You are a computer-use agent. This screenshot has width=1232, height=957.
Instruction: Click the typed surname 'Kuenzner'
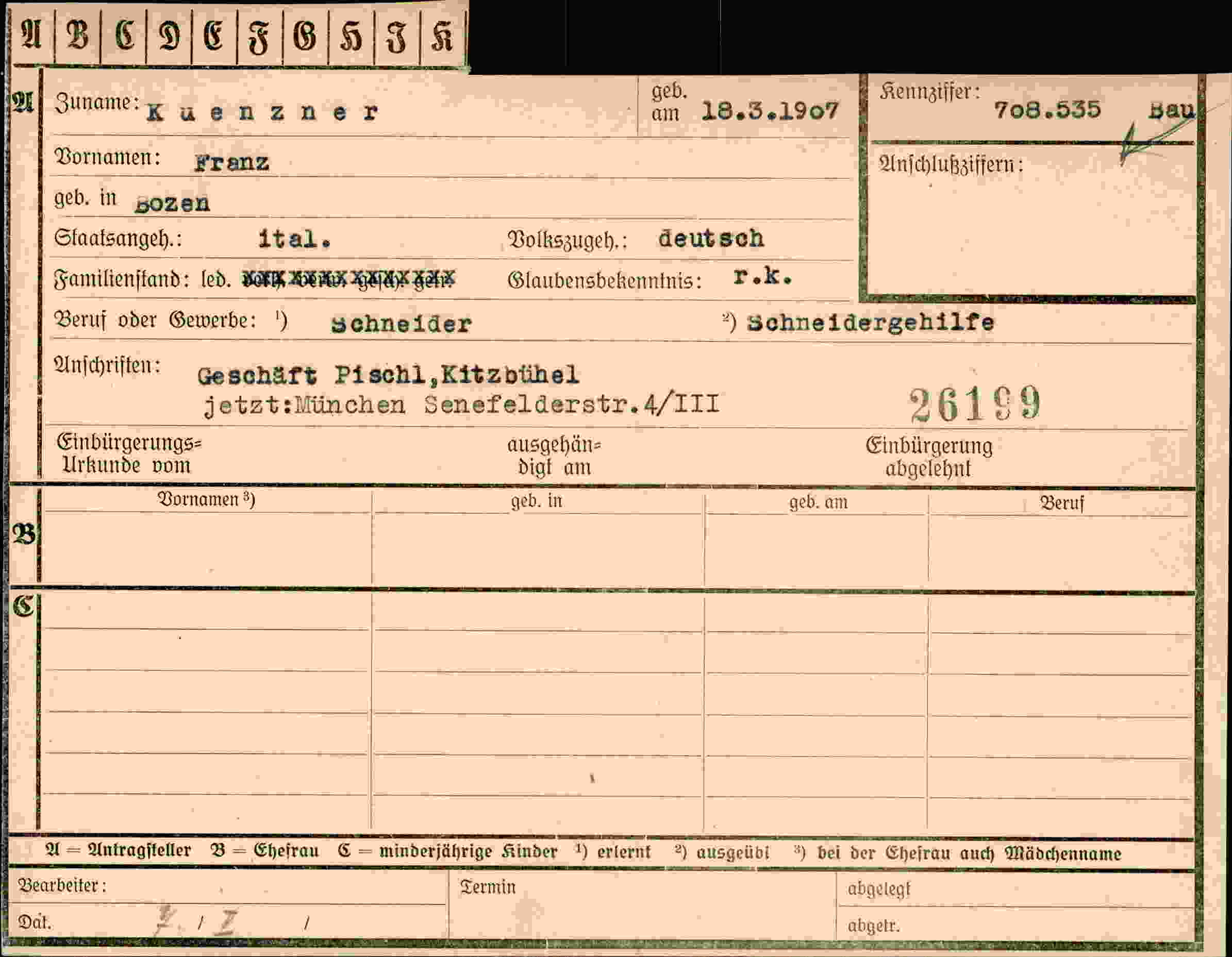[262, 112]
